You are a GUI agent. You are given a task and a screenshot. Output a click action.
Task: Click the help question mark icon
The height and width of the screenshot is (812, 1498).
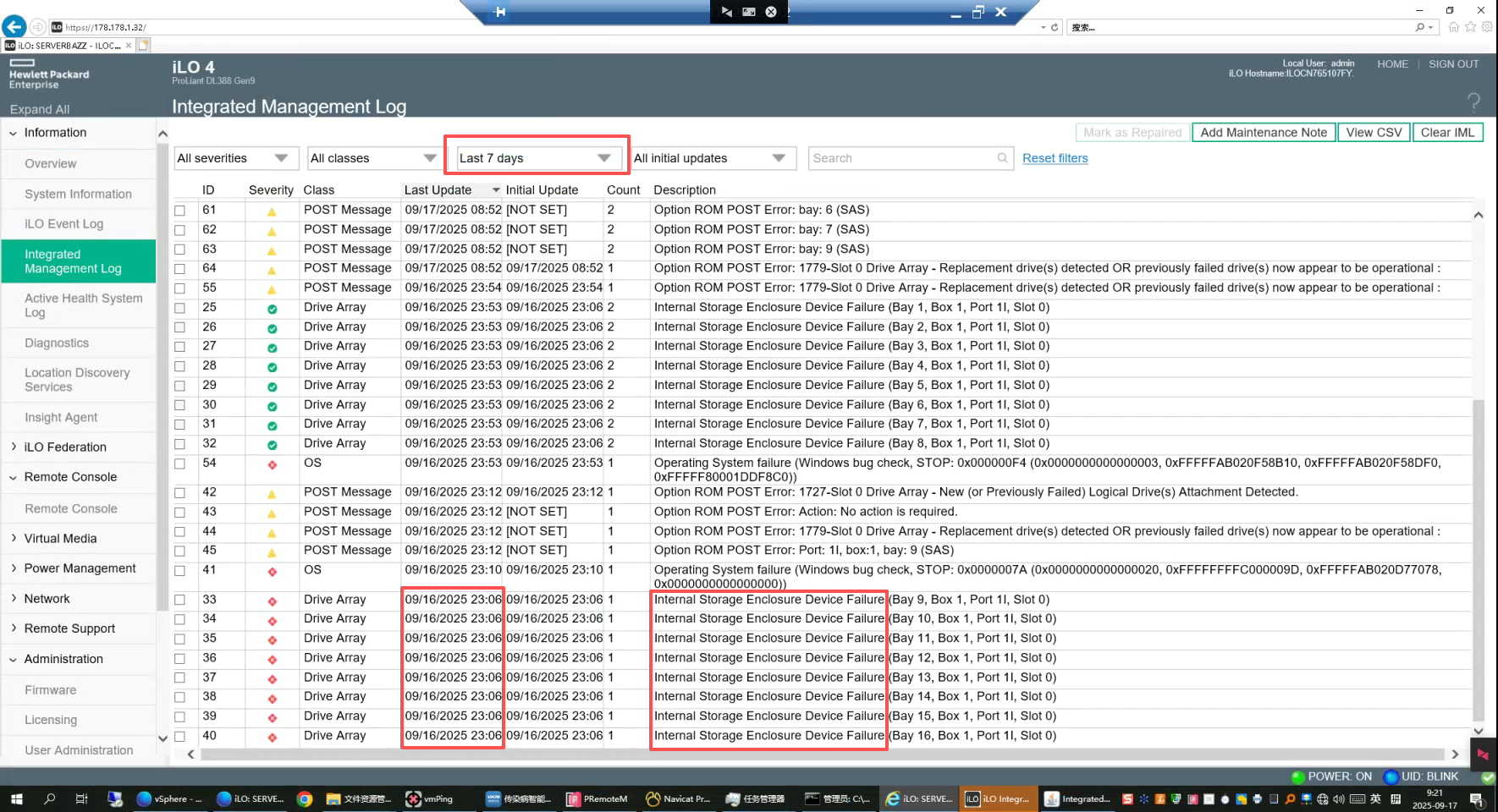click(x=1473, y=102)
